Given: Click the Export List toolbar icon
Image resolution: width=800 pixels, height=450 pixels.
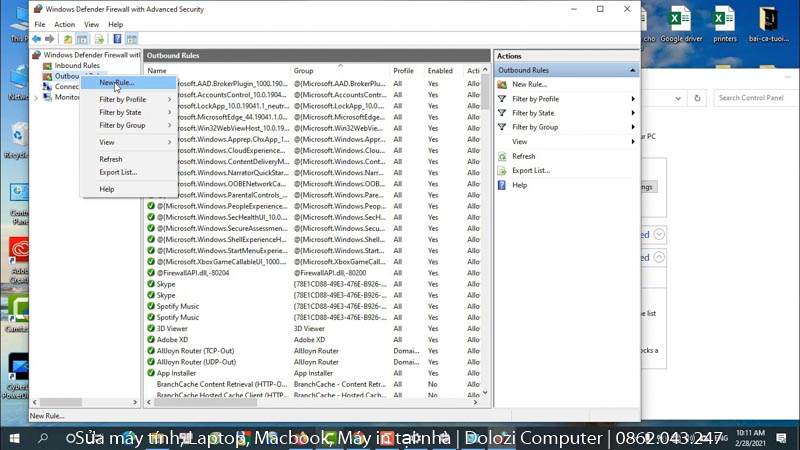Looking at the screenshot, I should tap(100, 39).
